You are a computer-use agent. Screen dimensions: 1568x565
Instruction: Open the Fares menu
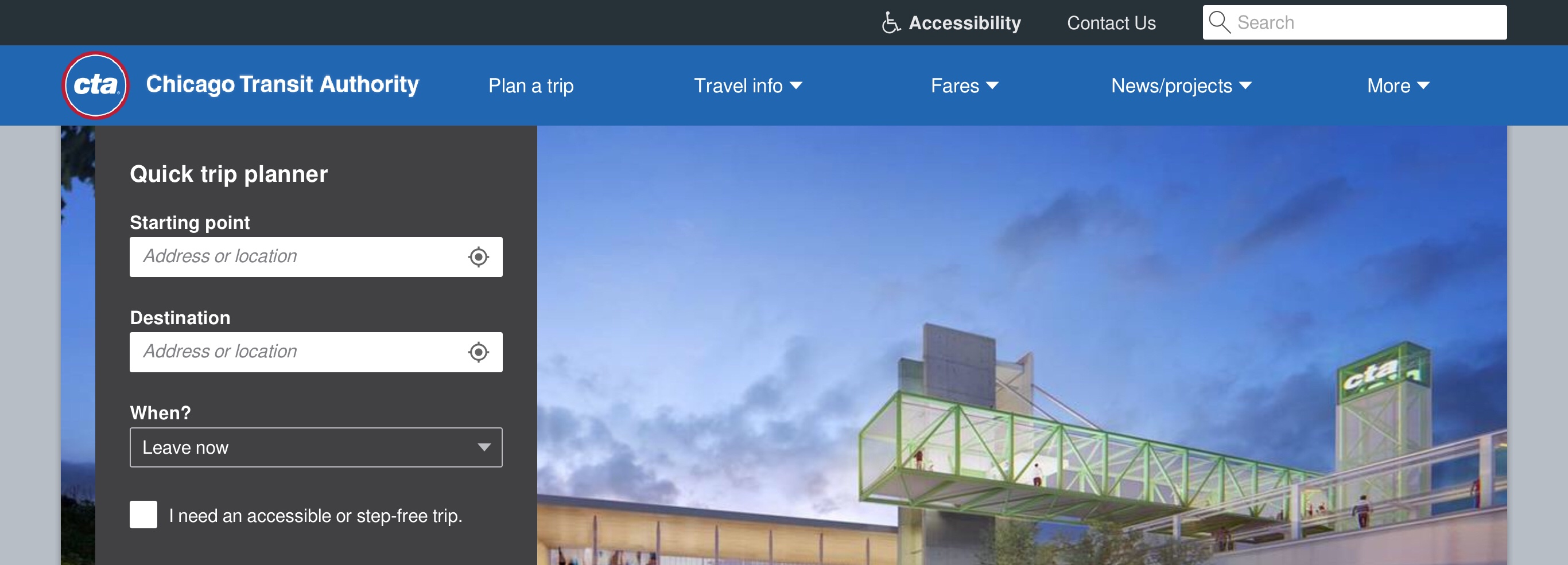tap(965, 85)
